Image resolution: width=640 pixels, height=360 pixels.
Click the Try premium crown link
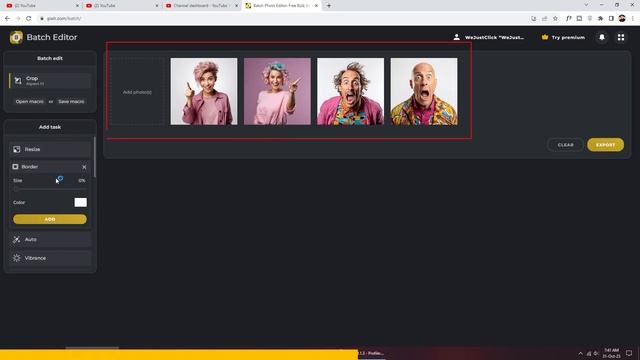(x=563, y=37)
